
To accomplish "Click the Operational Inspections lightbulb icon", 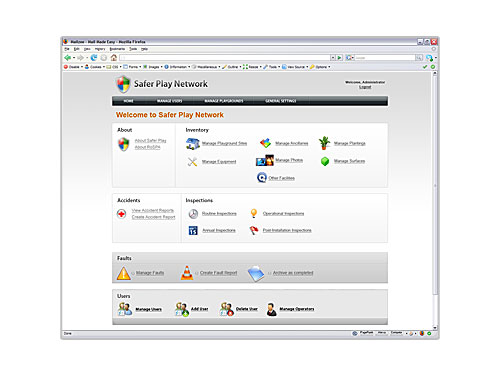I will 254,213.
